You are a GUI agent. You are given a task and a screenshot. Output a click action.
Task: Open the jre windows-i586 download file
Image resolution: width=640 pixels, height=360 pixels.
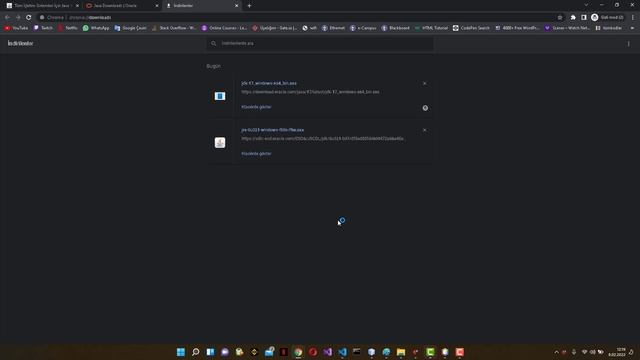point(273,130)
